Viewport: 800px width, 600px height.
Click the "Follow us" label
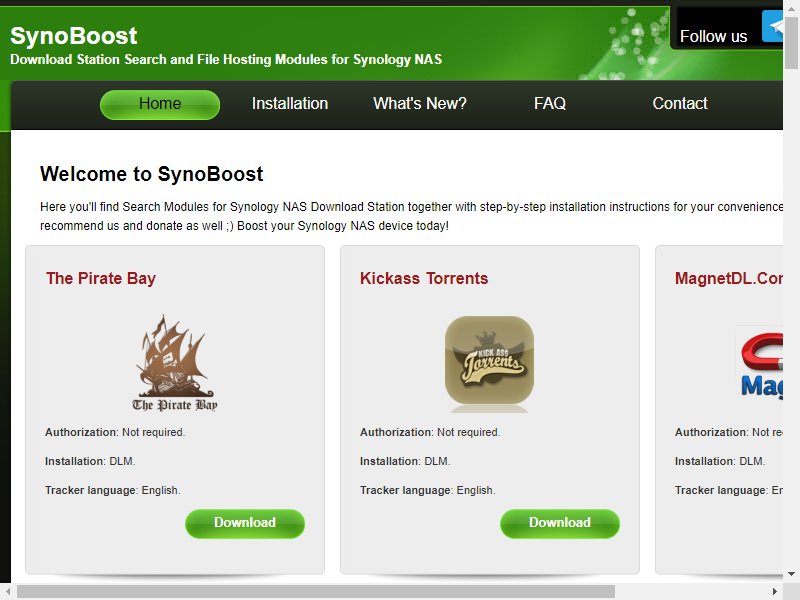713,37
